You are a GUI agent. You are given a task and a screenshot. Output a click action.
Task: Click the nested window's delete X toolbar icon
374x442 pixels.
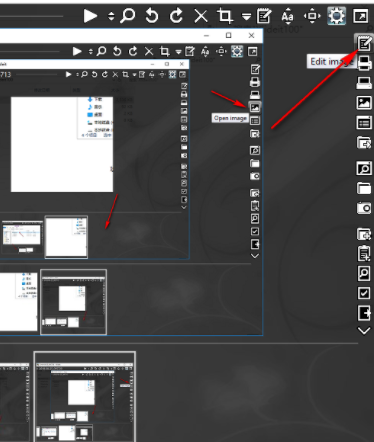coord(149,51)
